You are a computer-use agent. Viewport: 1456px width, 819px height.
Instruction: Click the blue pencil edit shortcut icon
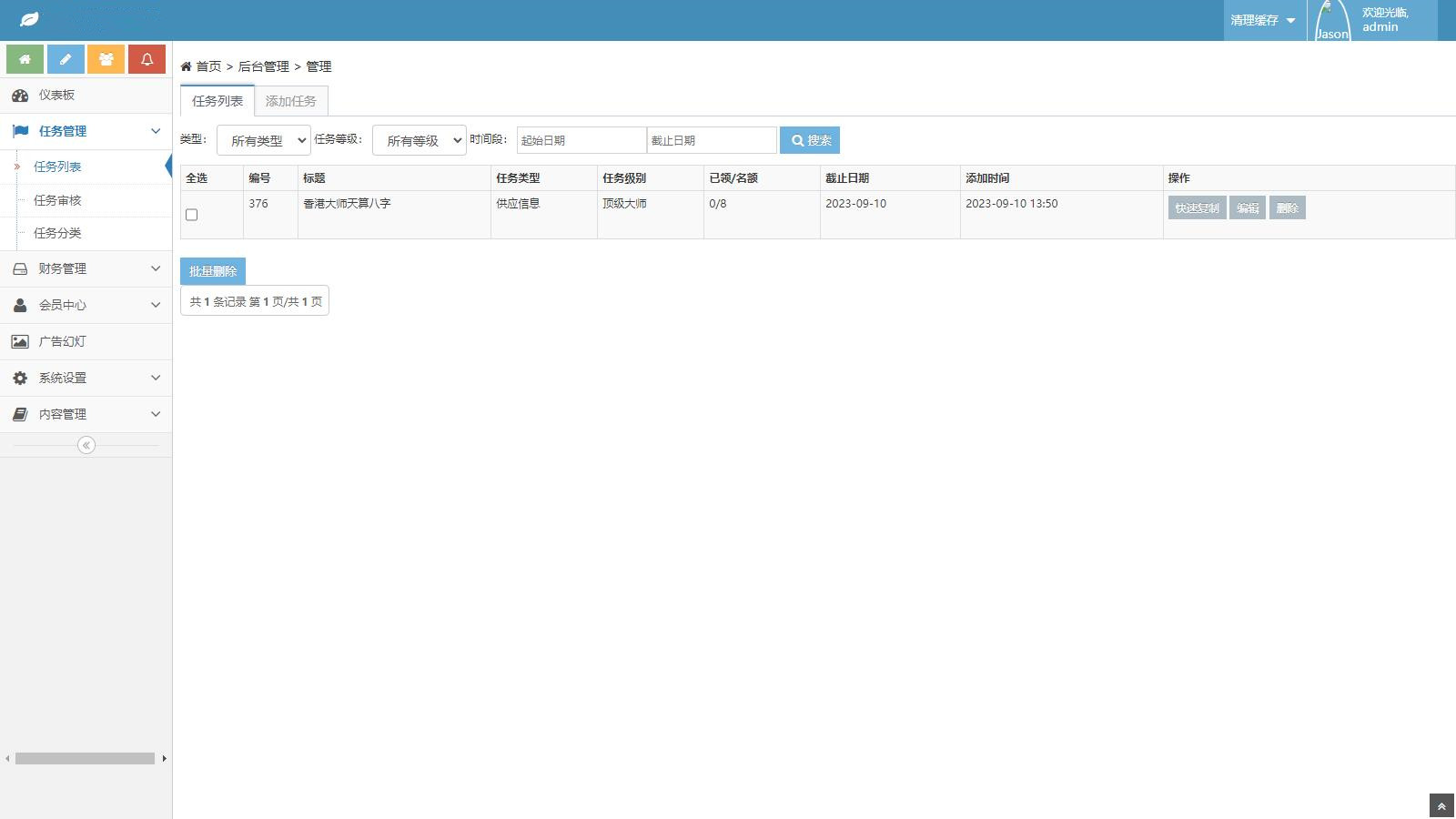(66, 59)
